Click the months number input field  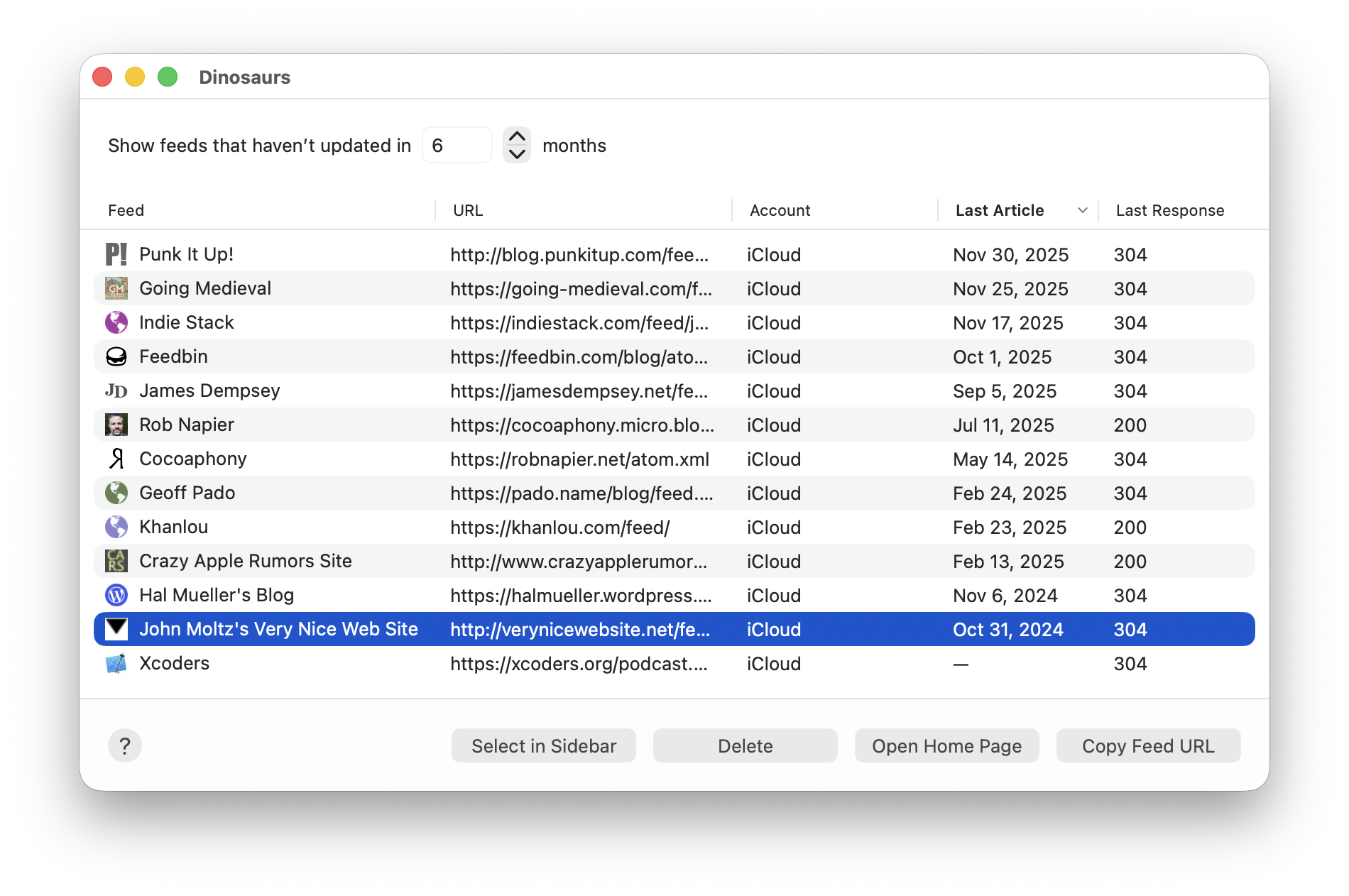(457, 145)
